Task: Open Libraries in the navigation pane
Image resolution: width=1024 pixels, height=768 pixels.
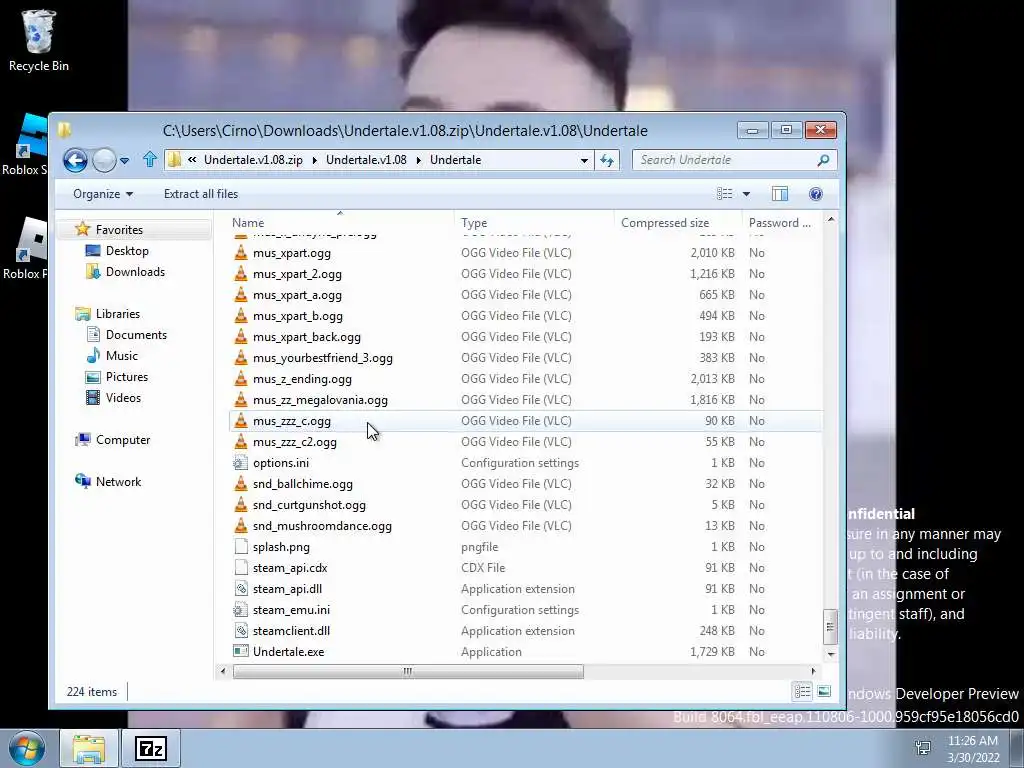Action: (x=118, y=313)
